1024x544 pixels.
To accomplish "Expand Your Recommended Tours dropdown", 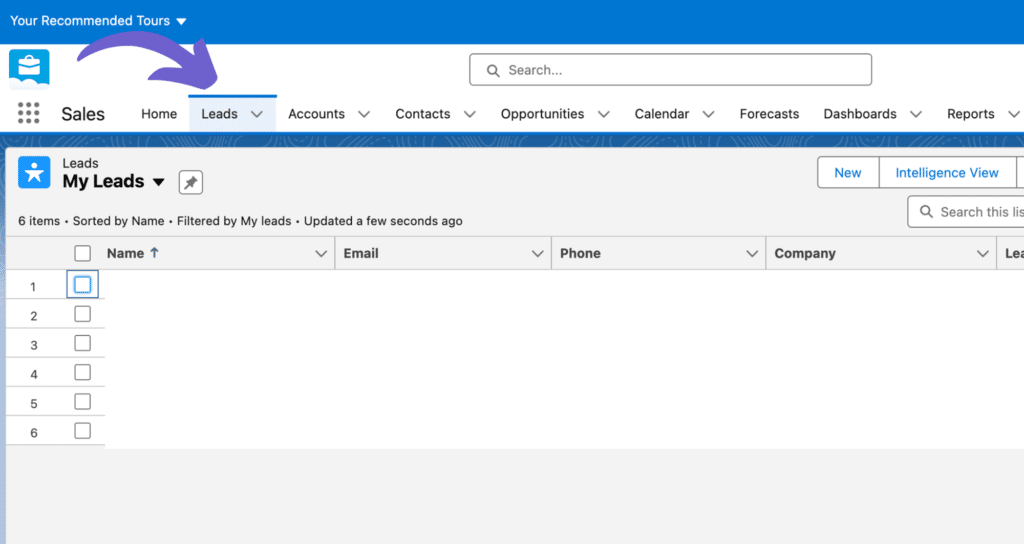I will point(180,21).
